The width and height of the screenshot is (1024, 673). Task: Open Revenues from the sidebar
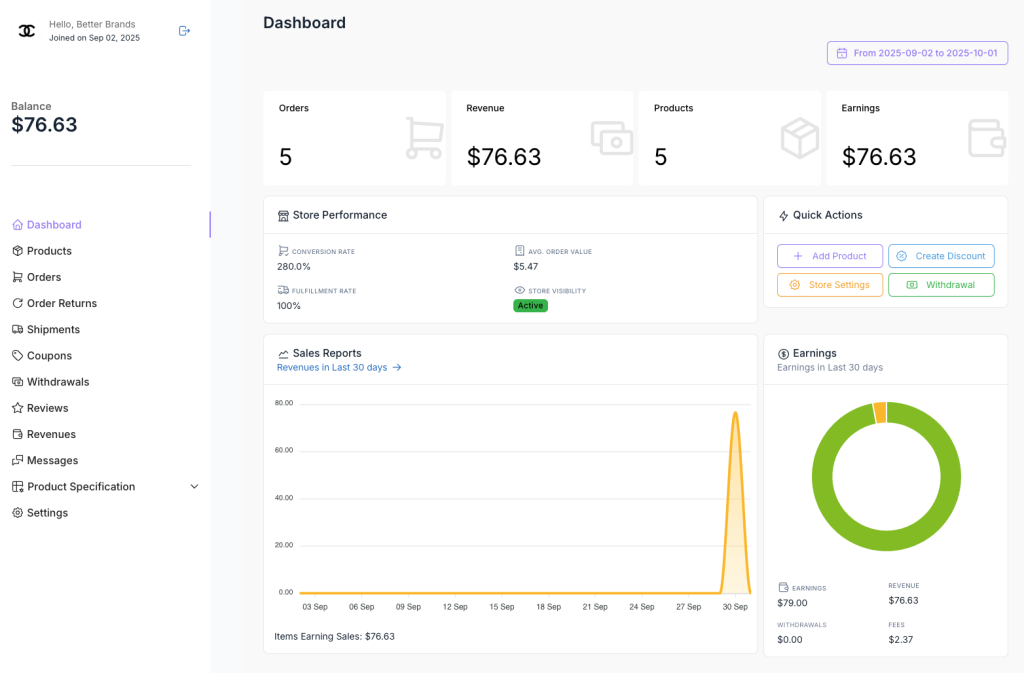[x=51, y=434]
